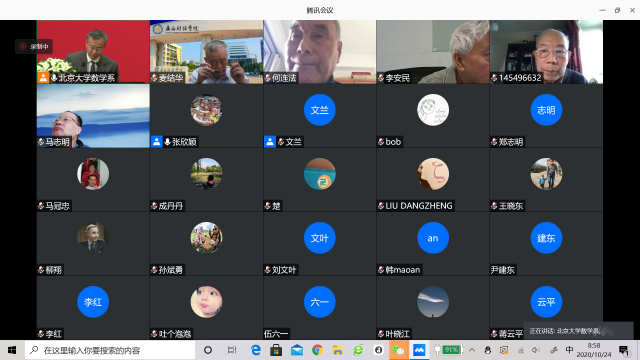
Task: Click the Windows search input box
Action: pos(110,350)
